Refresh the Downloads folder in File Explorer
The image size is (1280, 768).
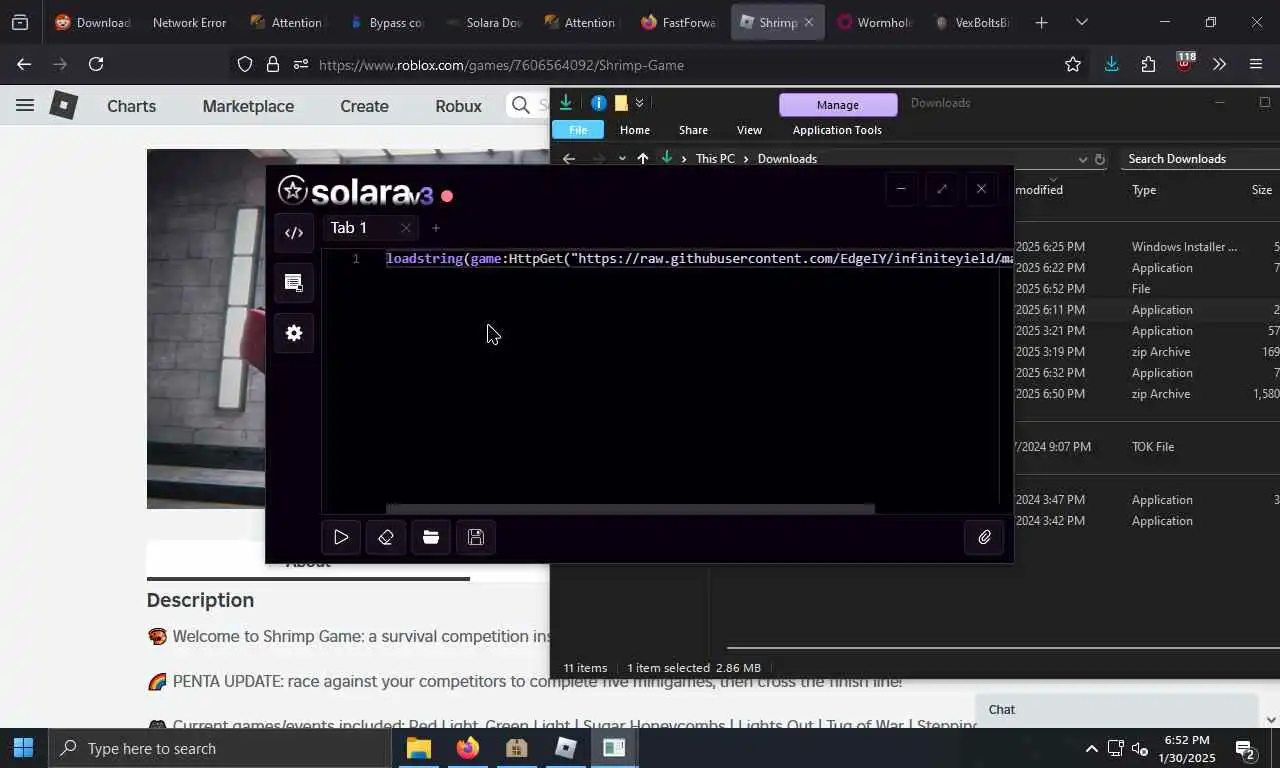[x=1100, y=159]
